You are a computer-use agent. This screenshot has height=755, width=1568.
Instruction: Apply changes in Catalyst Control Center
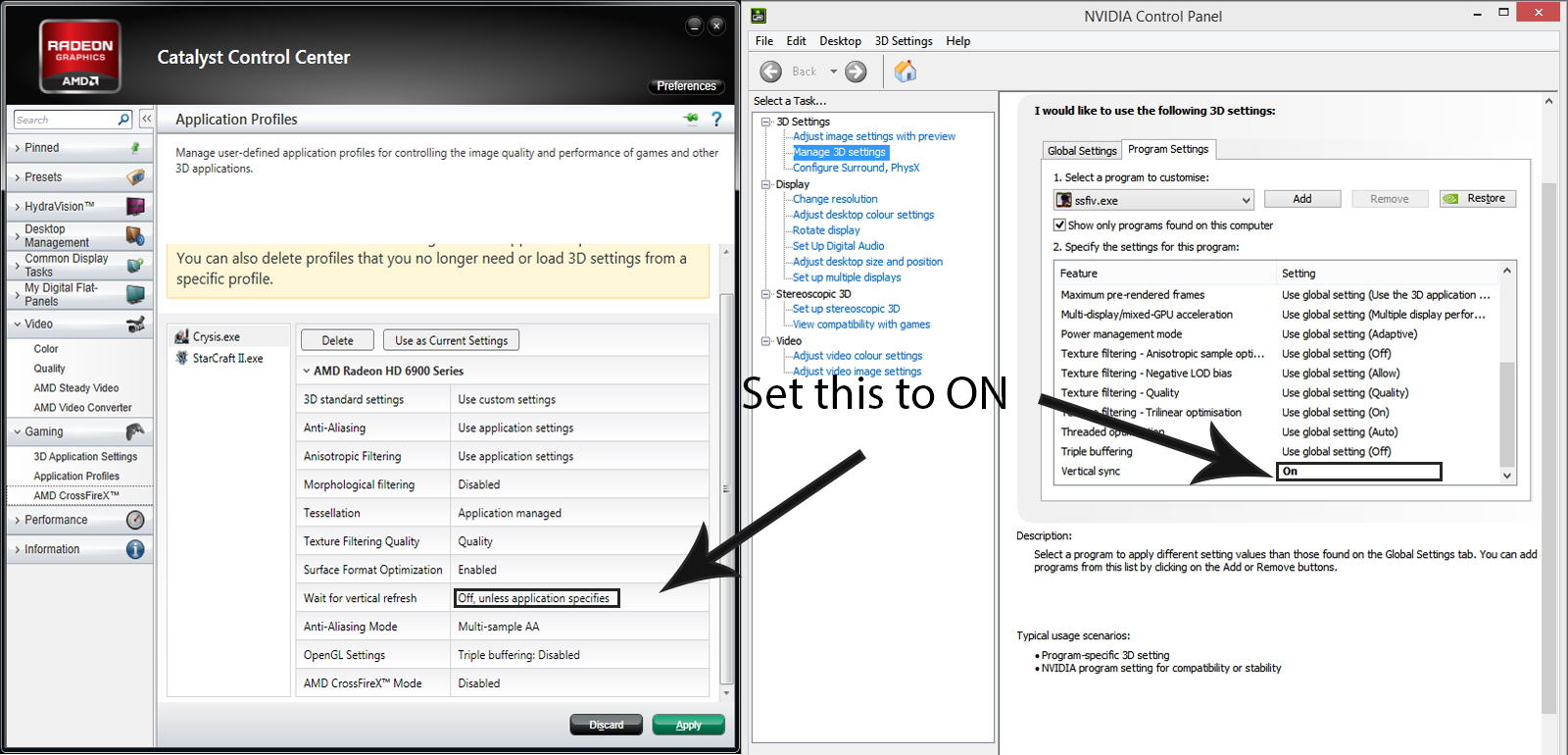[688, 725]
